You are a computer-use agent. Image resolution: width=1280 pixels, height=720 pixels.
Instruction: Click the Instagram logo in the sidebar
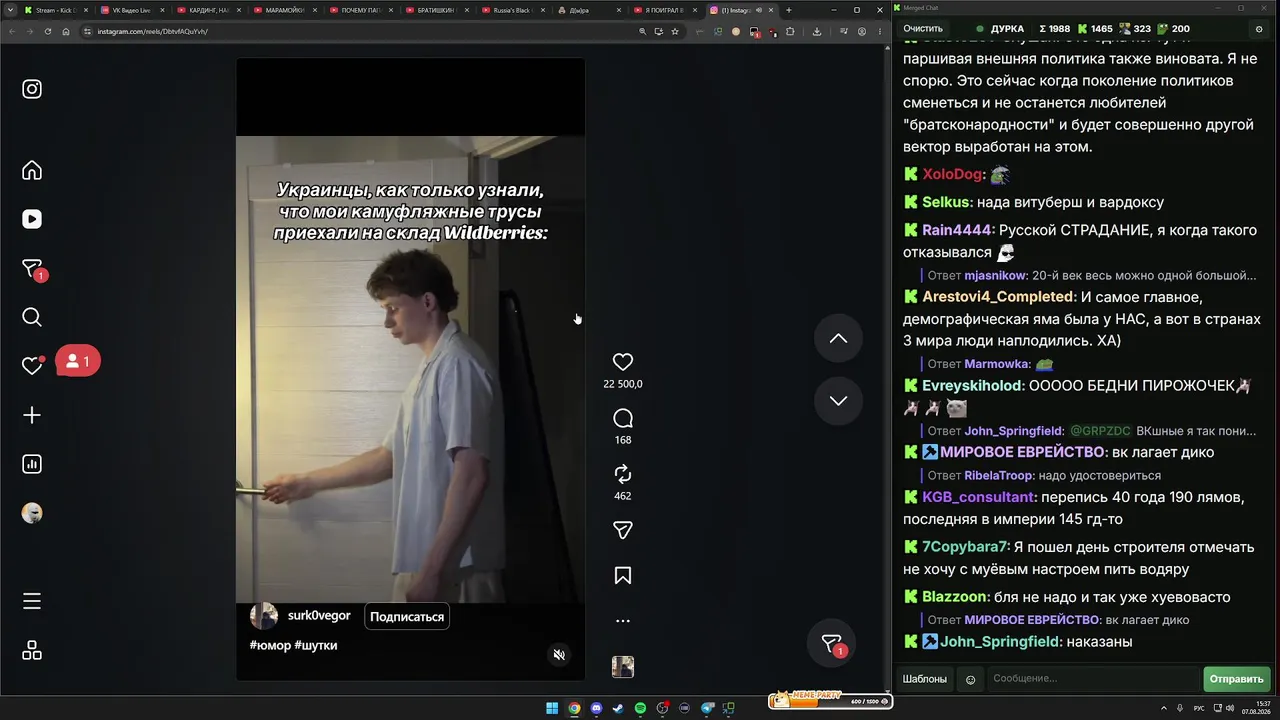click(32, 89)
